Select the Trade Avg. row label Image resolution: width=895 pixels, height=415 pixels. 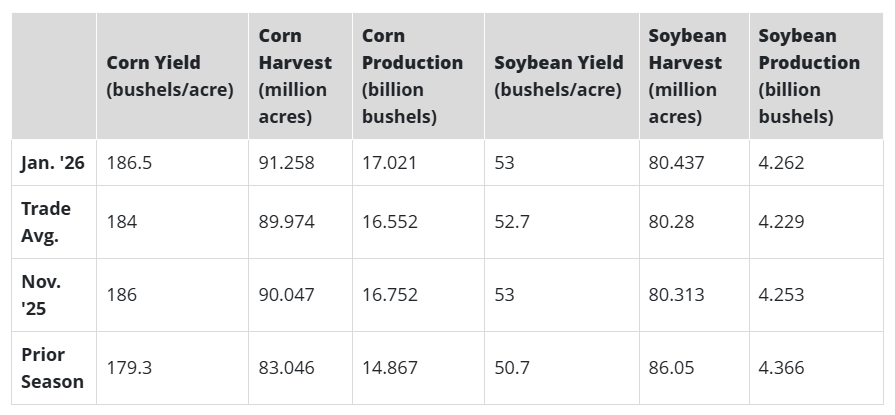point(46,222)
